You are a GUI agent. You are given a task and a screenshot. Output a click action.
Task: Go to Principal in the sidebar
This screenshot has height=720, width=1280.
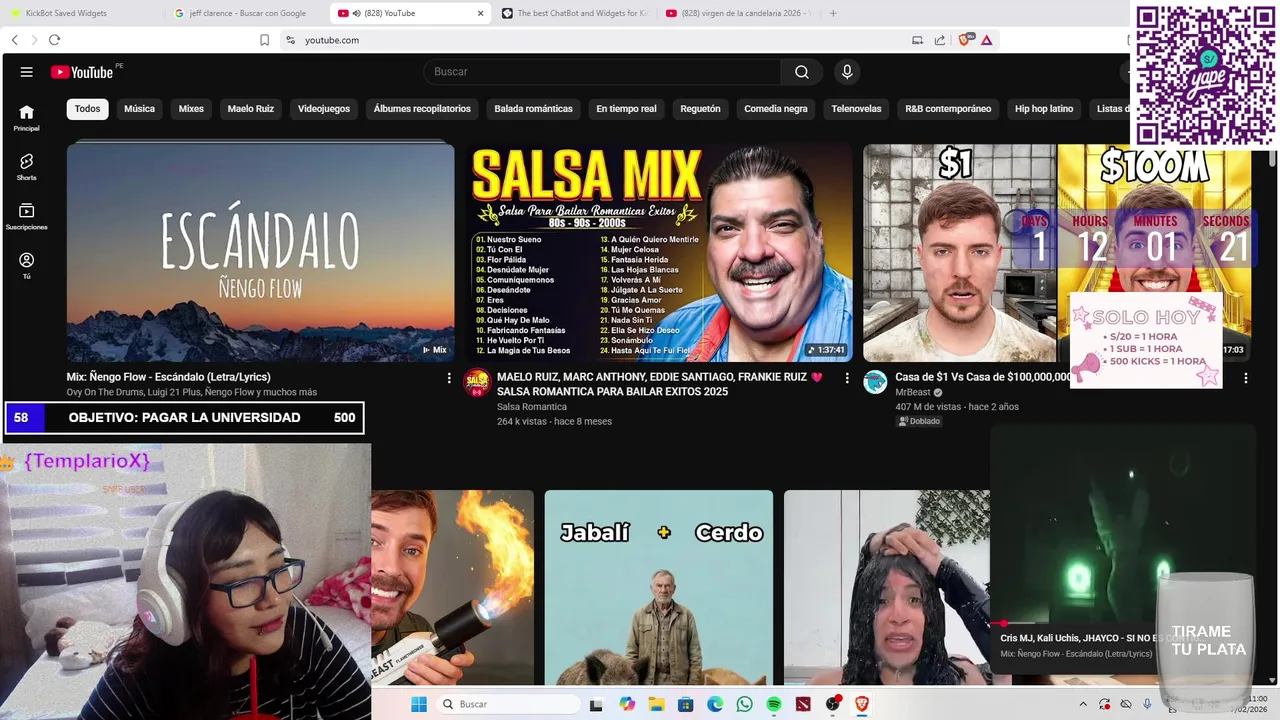[x=27, y=118]
